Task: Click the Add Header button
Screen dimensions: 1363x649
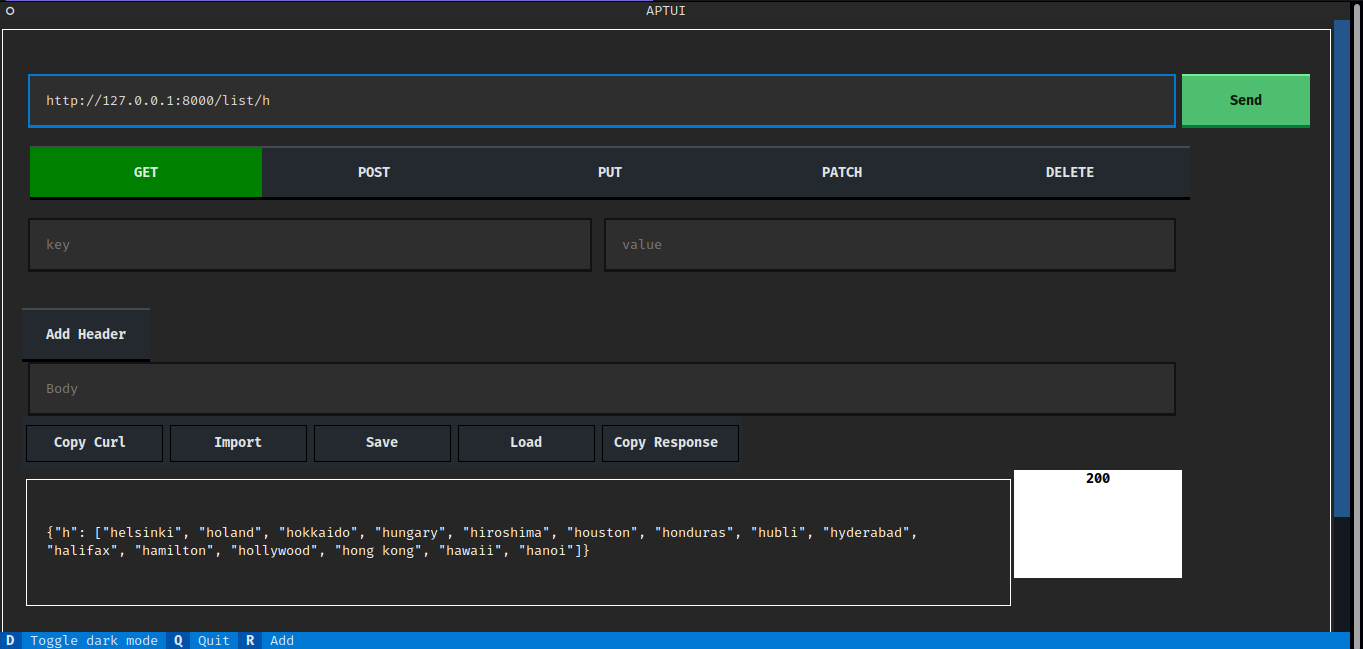Action: tap(86, 334)
